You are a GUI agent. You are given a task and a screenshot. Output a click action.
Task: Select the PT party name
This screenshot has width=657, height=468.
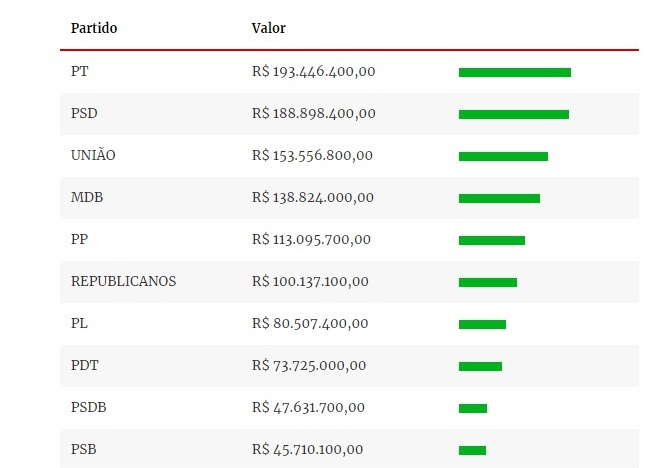tap(80, 72)
